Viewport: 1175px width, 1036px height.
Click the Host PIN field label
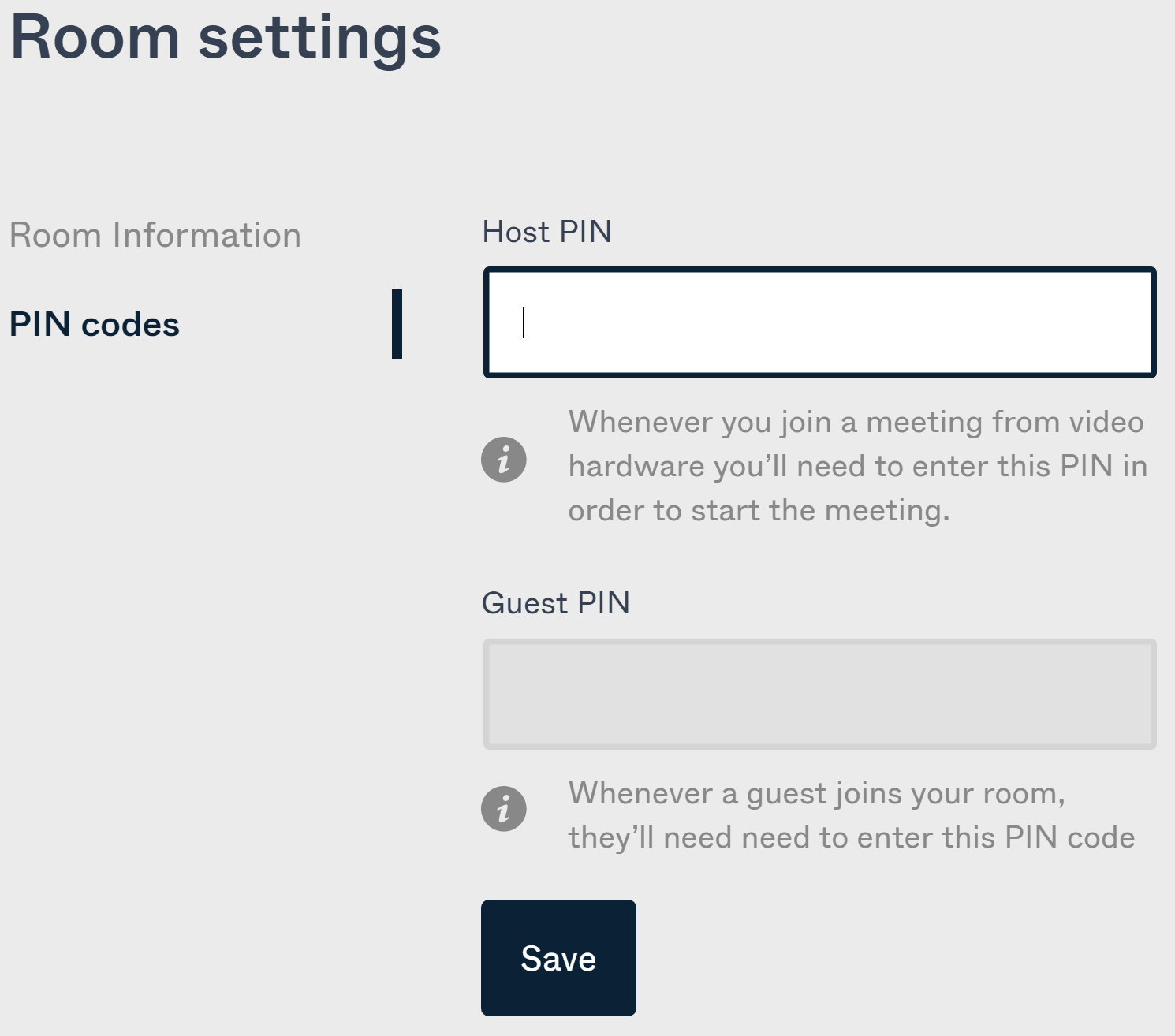coord(547,232)
